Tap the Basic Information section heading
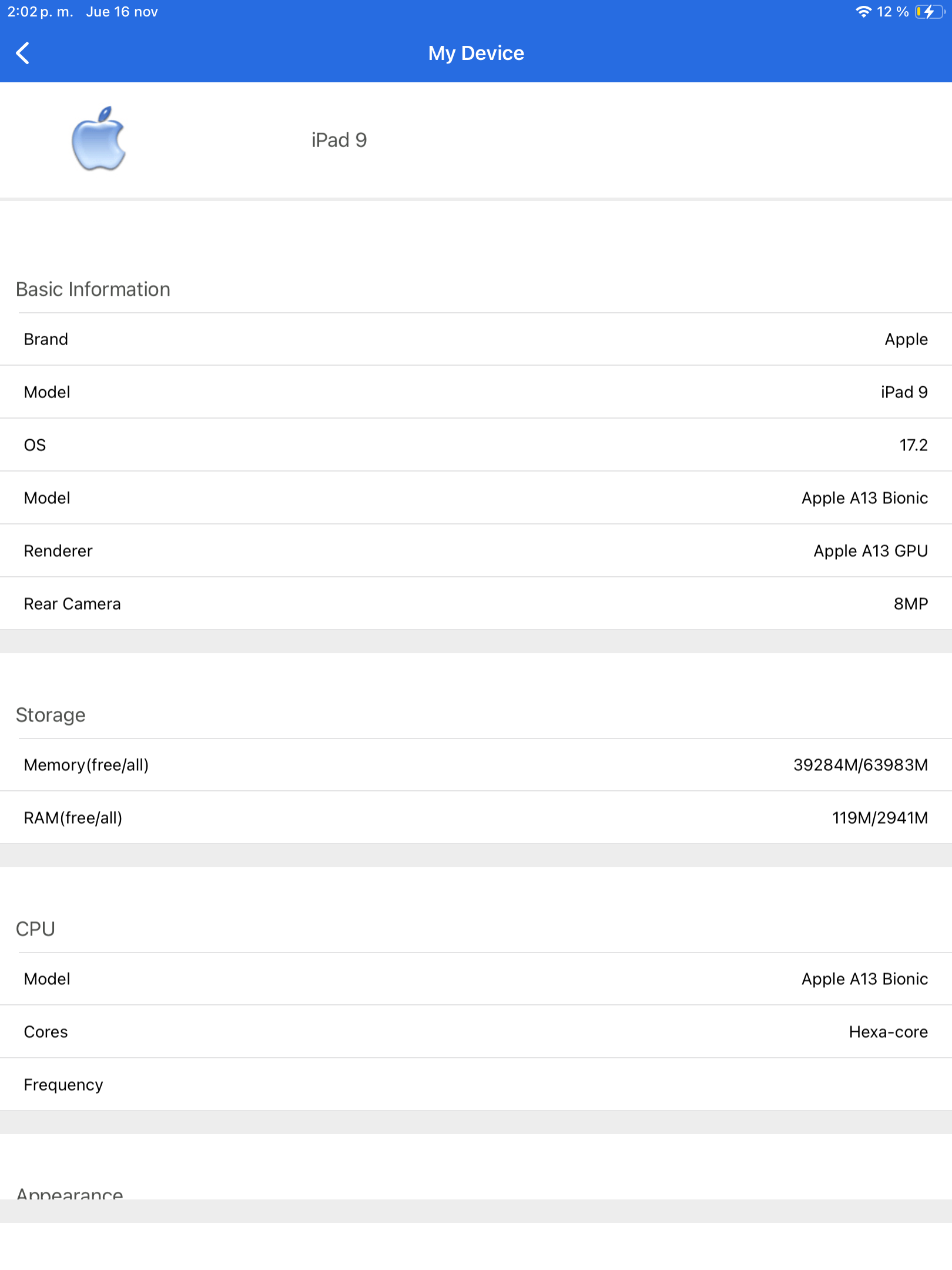The width and height of the screenshot is (952, 1270). click(93, 289)
